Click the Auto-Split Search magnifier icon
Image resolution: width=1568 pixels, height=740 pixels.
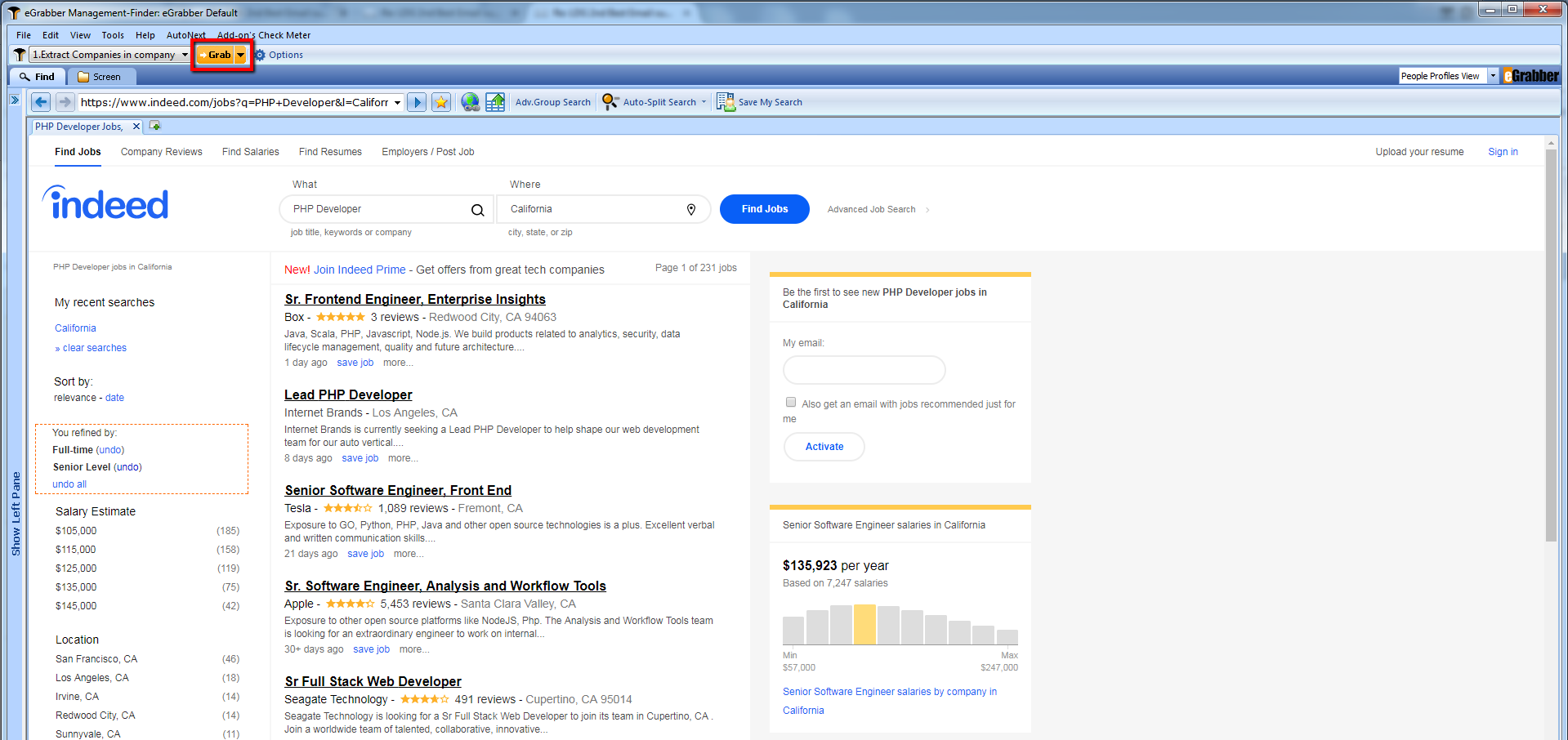pyautogui.click(x=610, y=102)
